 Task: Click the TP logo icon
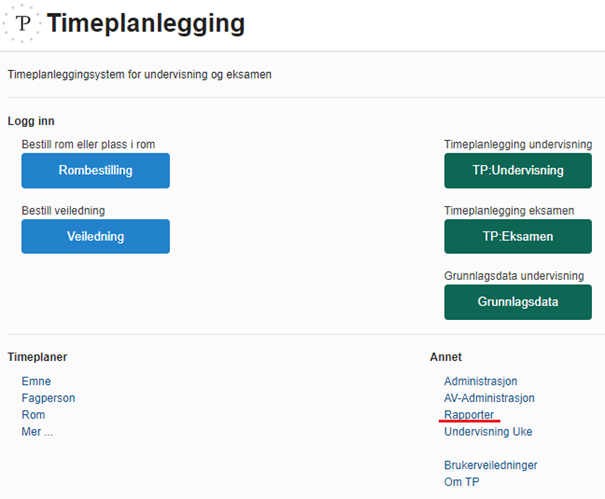[x=22, y=23]
